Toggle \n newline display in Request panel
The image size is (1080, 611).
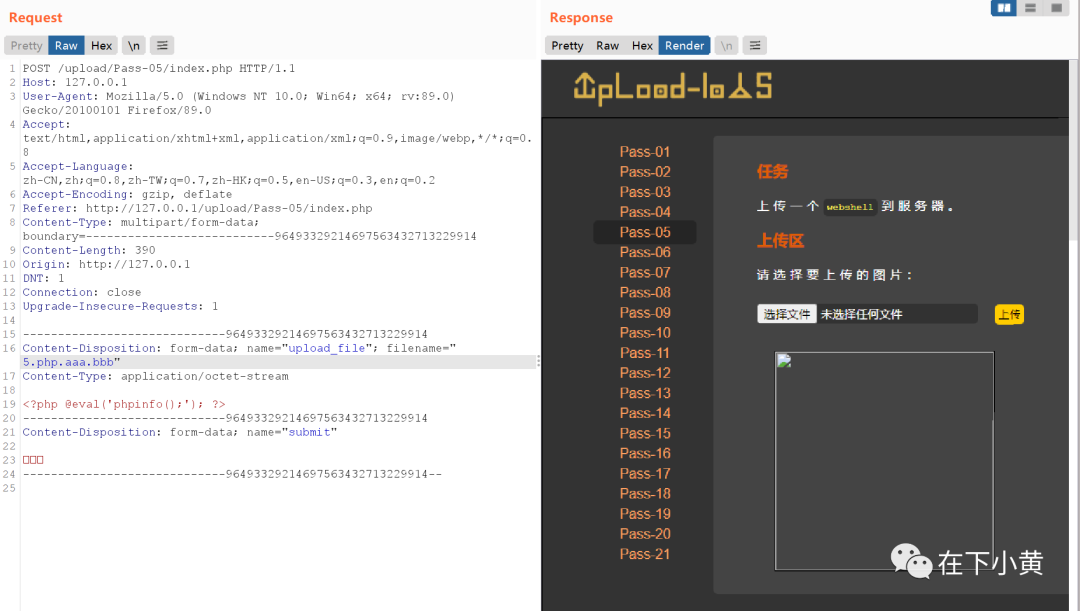(x=134, y=45)
